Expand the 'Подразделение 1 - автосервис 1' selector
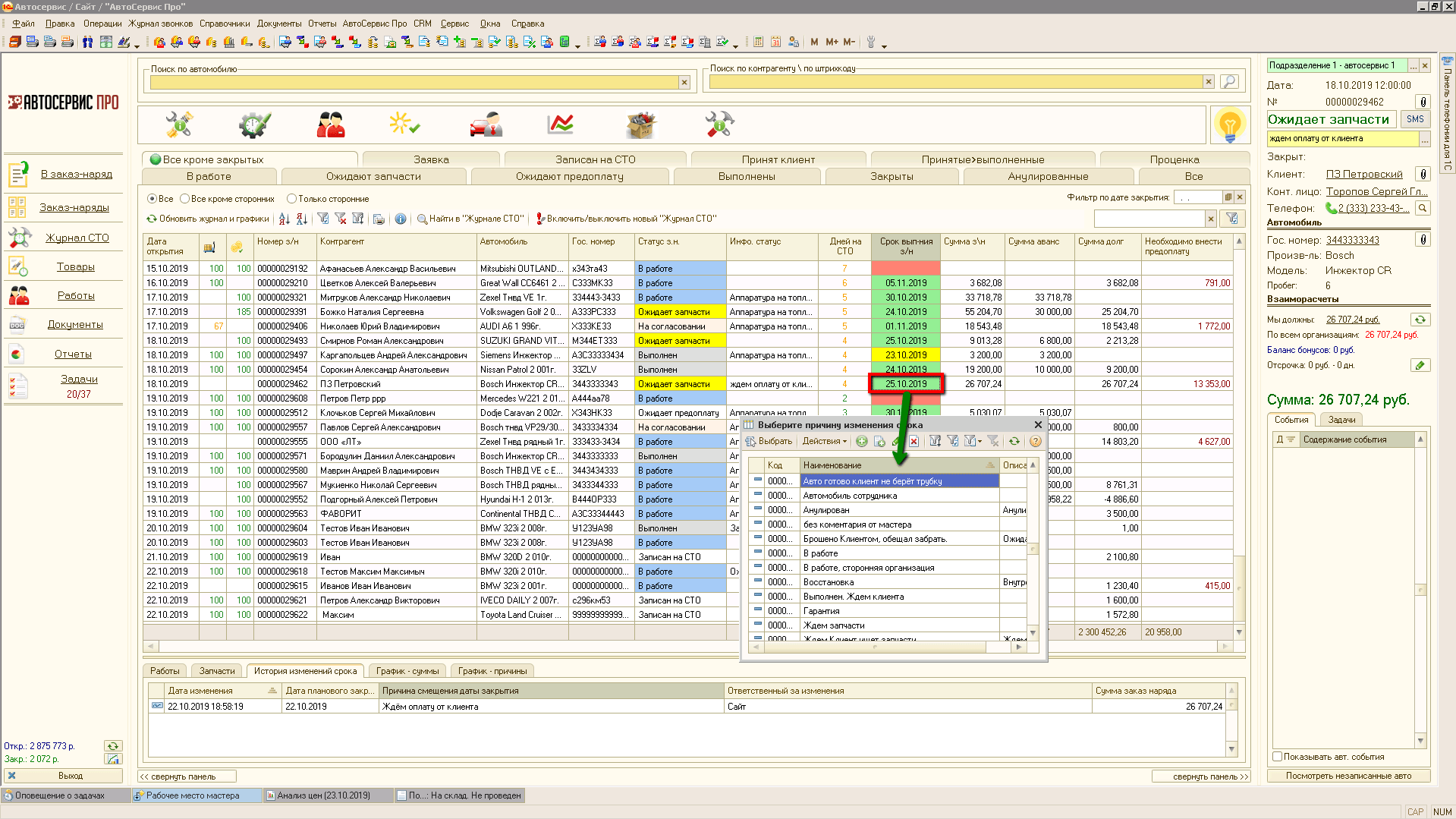The image size is (1456, 819). coord(1413,66)
